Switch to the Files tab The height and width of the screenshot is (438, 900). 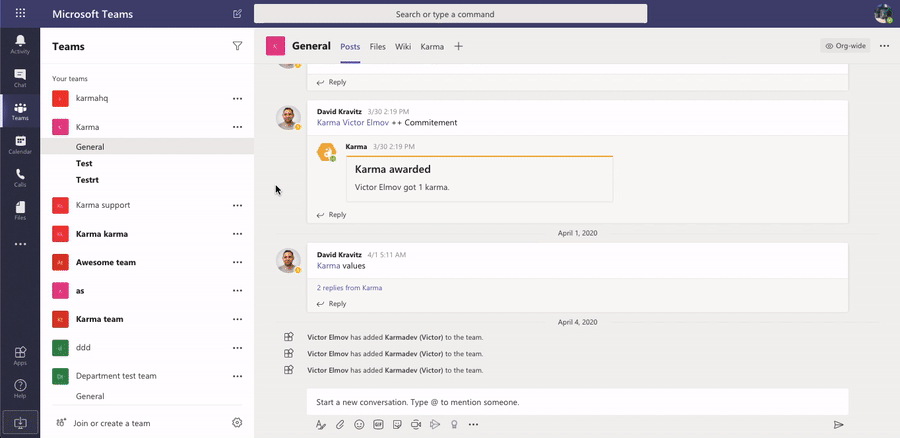click(x=378, y=46)
